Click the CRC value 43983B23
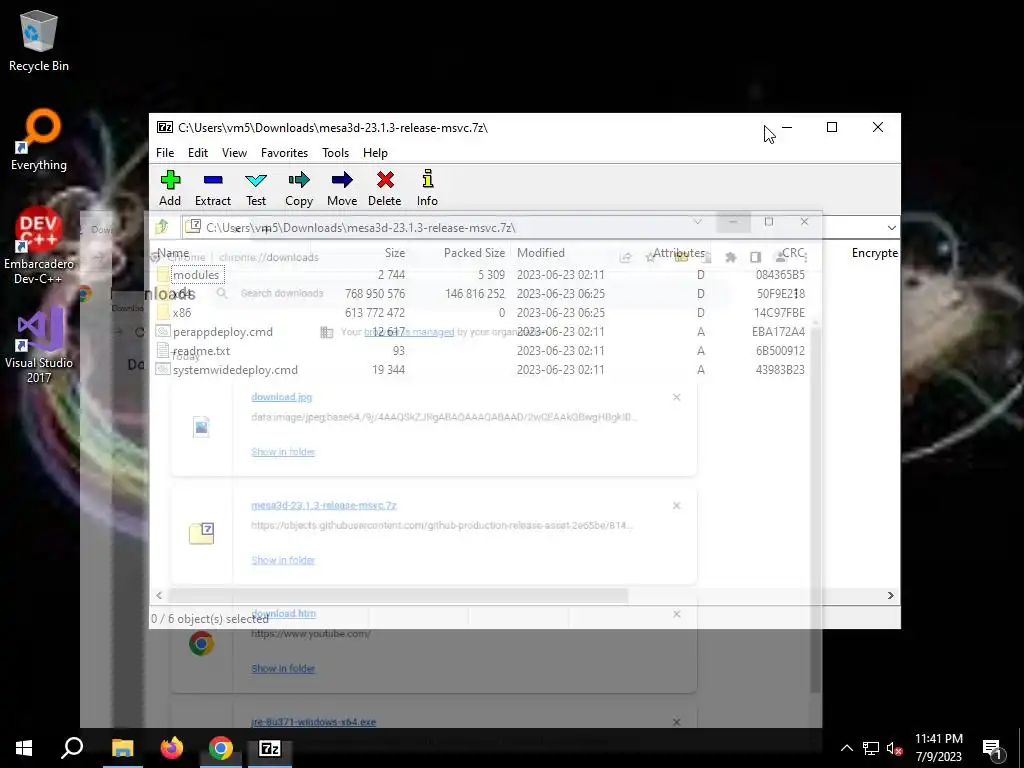The height and width of the screenshot is (768, 1024). 780,370
